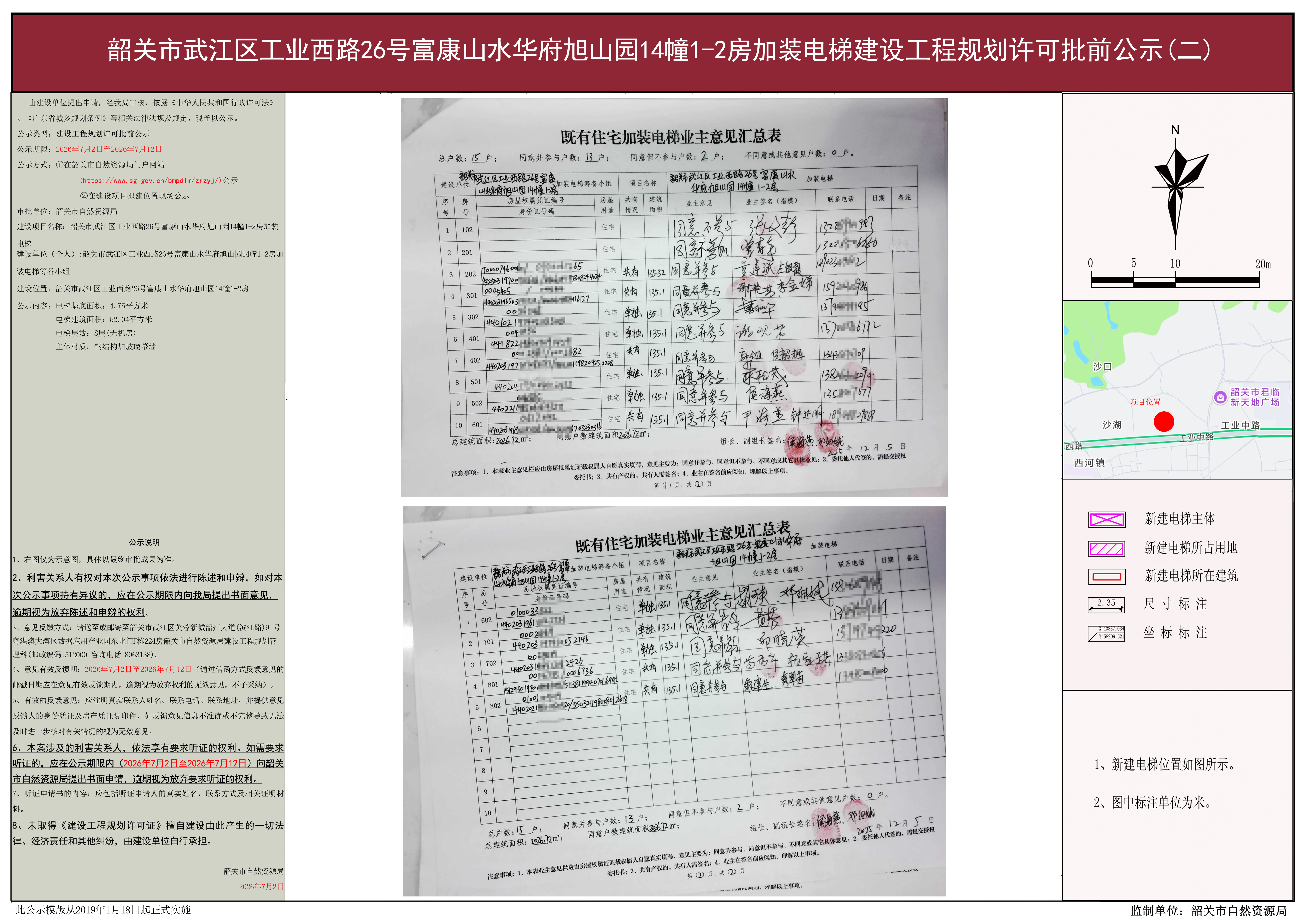The image size is (1306, 924).
Task: Click the footer 此公示模版从2019年1月18日起正式实施
Action: tap(103, 910)
